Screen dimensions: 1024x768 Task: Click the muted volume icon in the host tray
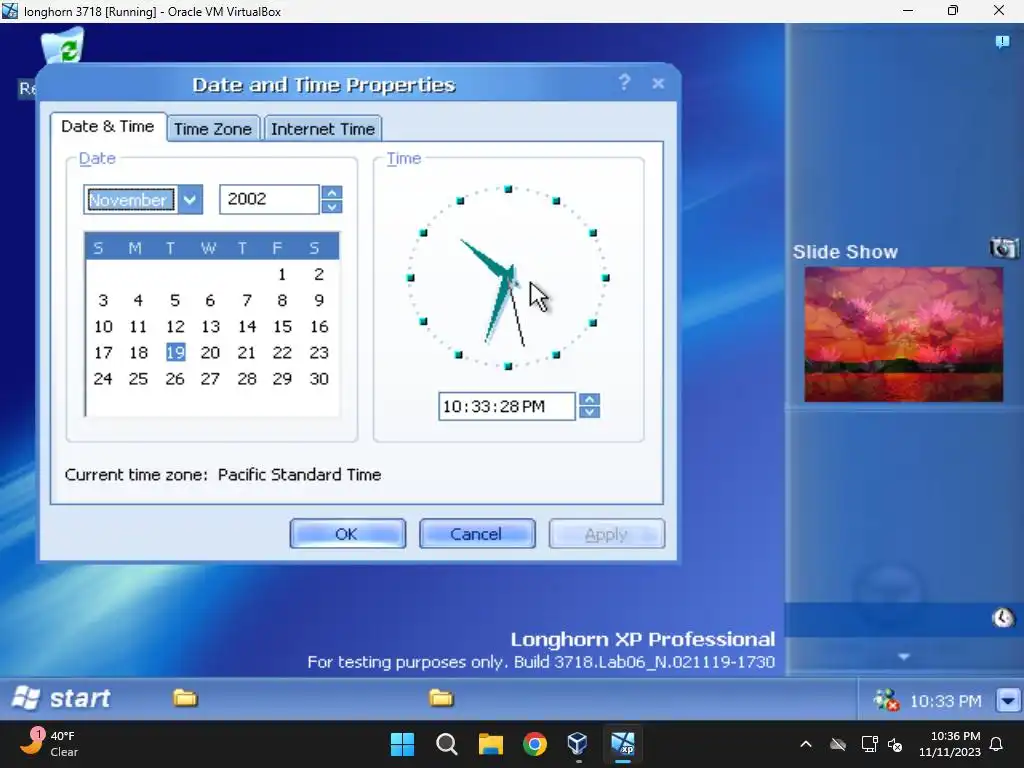[895, 744]
